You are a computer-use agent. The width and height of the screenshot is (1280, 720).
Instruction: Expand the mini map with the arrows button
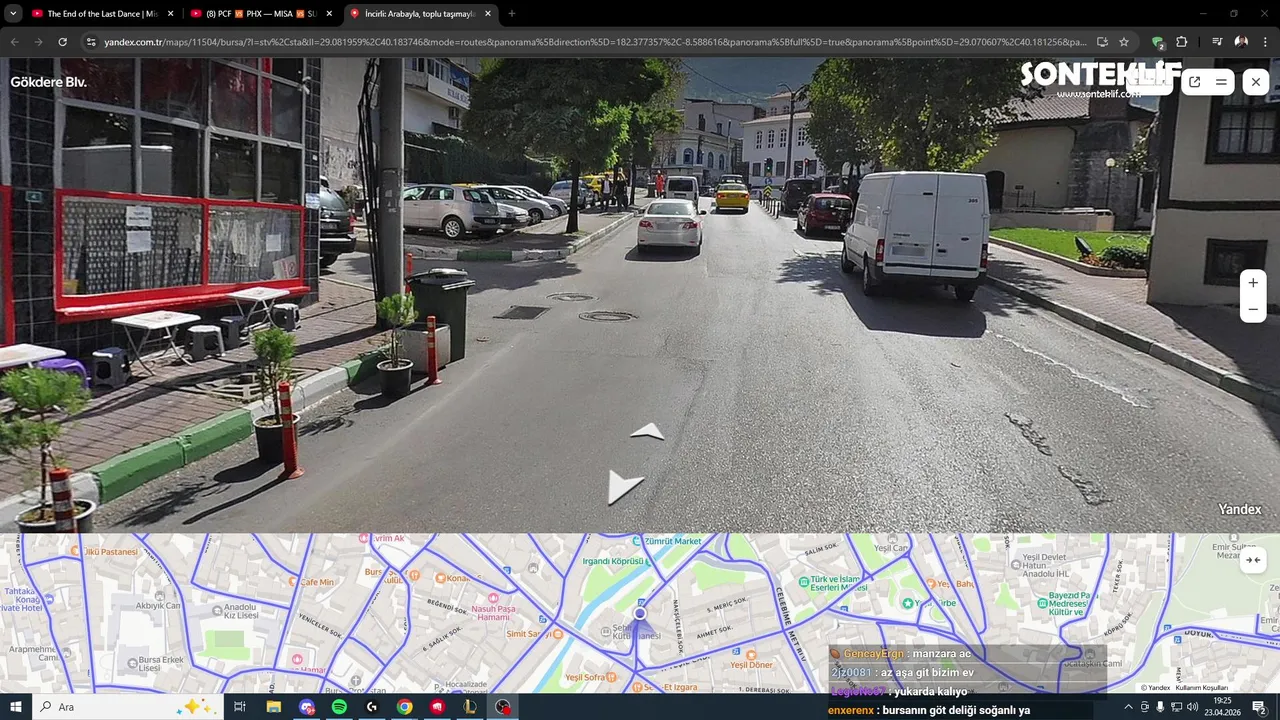[x=1253, y=560]
